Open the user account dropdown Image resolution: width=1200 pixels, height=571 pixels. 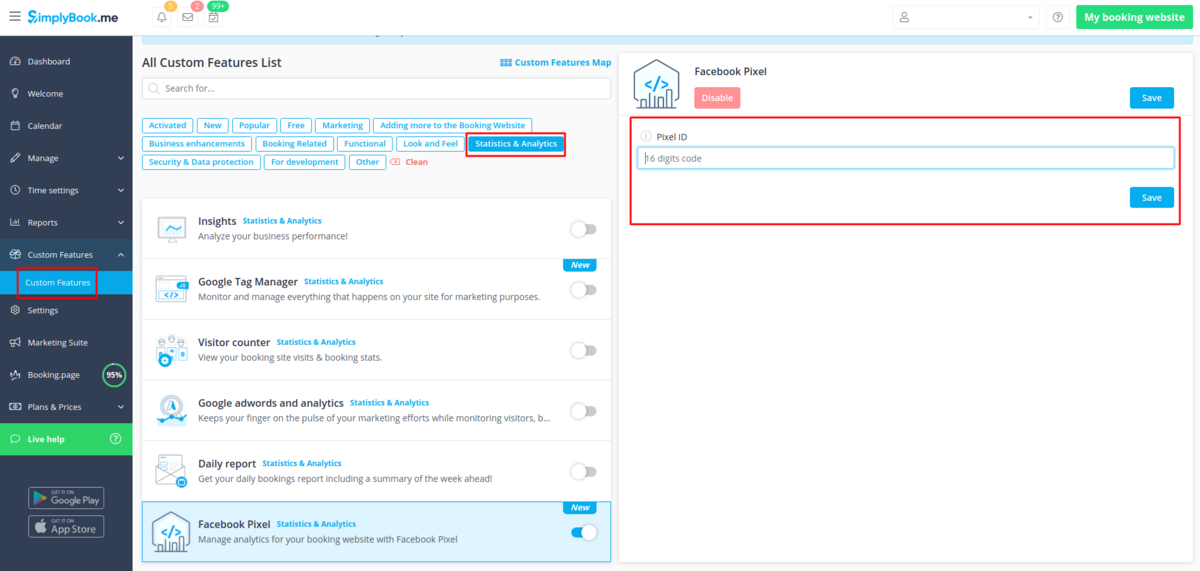965,17
